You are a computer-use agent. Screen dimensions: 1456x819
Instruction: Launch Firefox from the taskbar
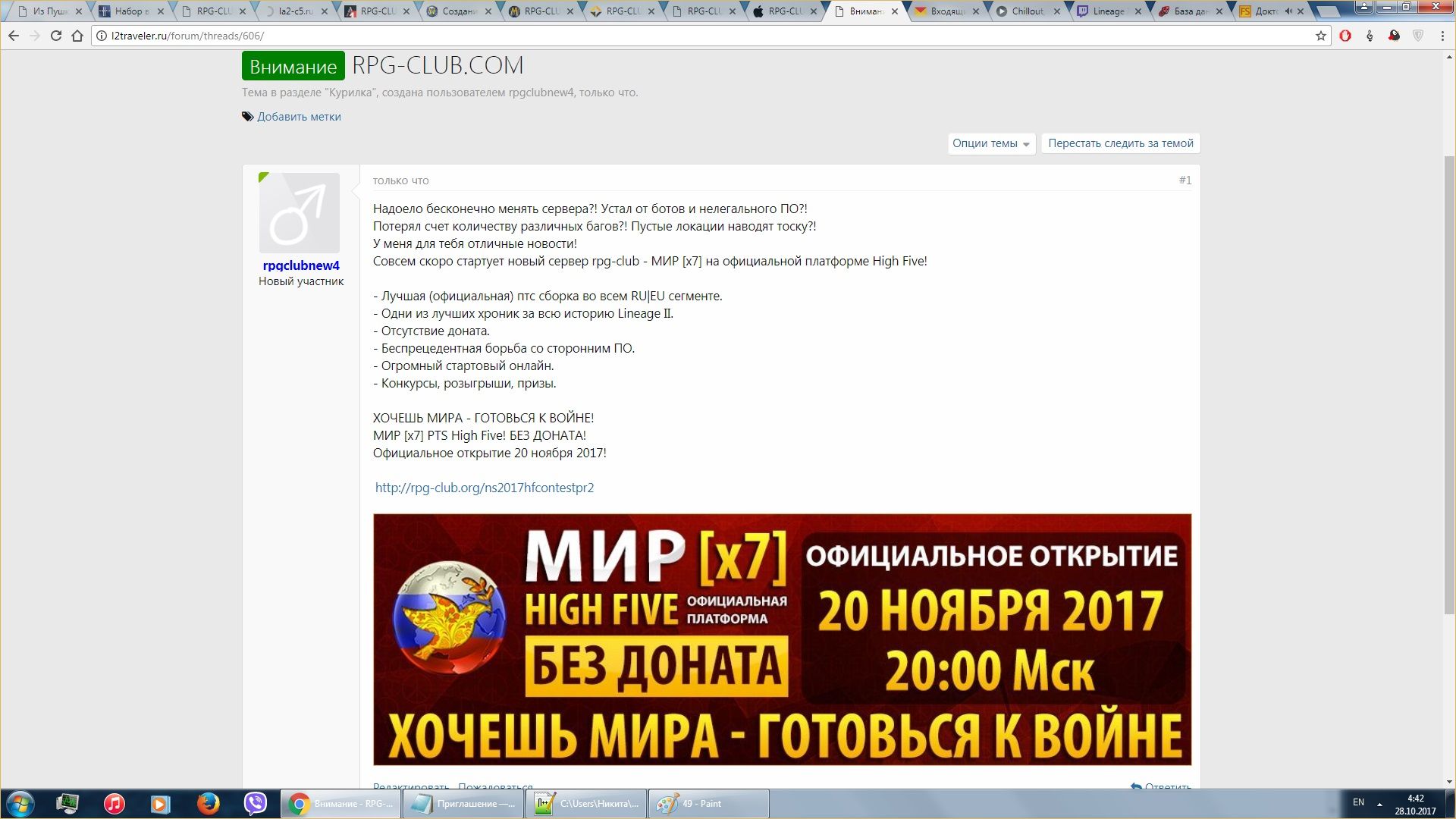pyautogui.click(x=208, y=803)
